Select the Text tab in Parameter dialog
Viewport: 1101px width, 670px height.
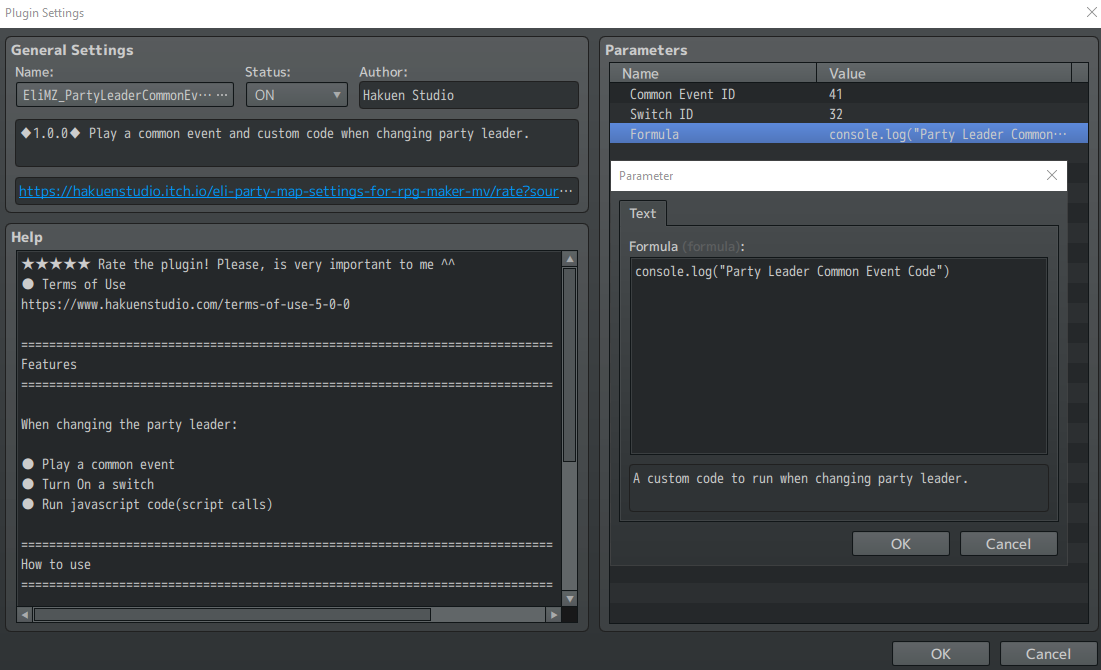(643, 213)
